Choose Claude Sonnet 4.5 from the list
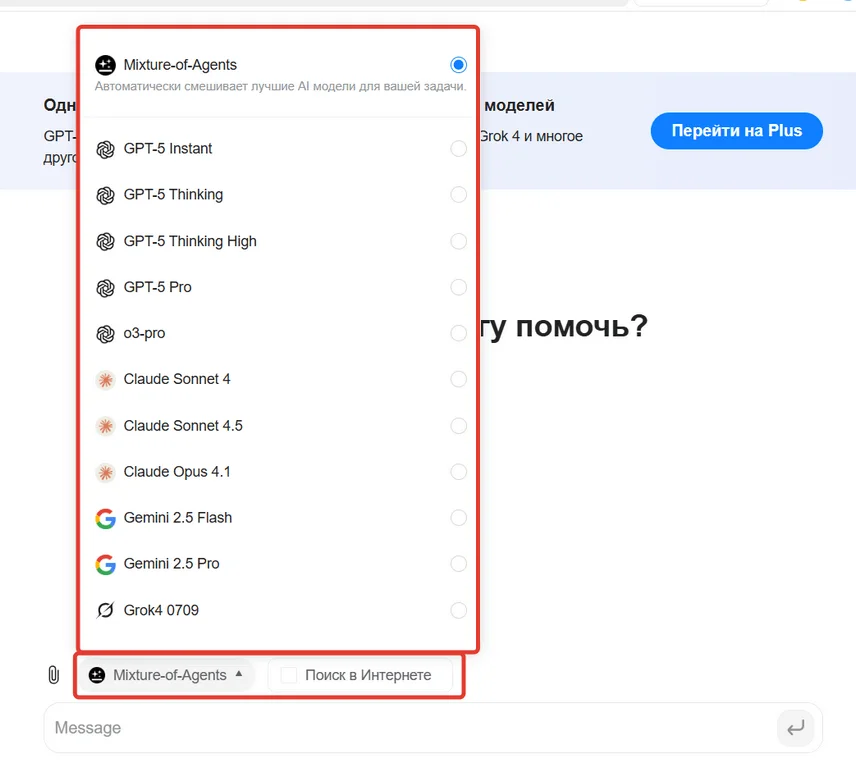Viewport: 856px width, 768px height. (183, 426)
